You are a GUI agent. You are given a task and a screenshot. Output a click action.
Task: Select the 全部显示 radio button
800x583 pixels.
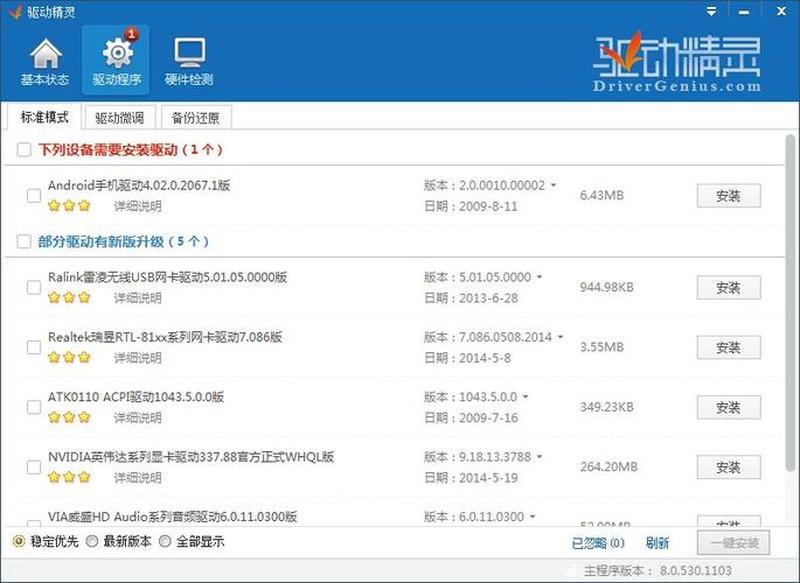(x=165, y=541)
